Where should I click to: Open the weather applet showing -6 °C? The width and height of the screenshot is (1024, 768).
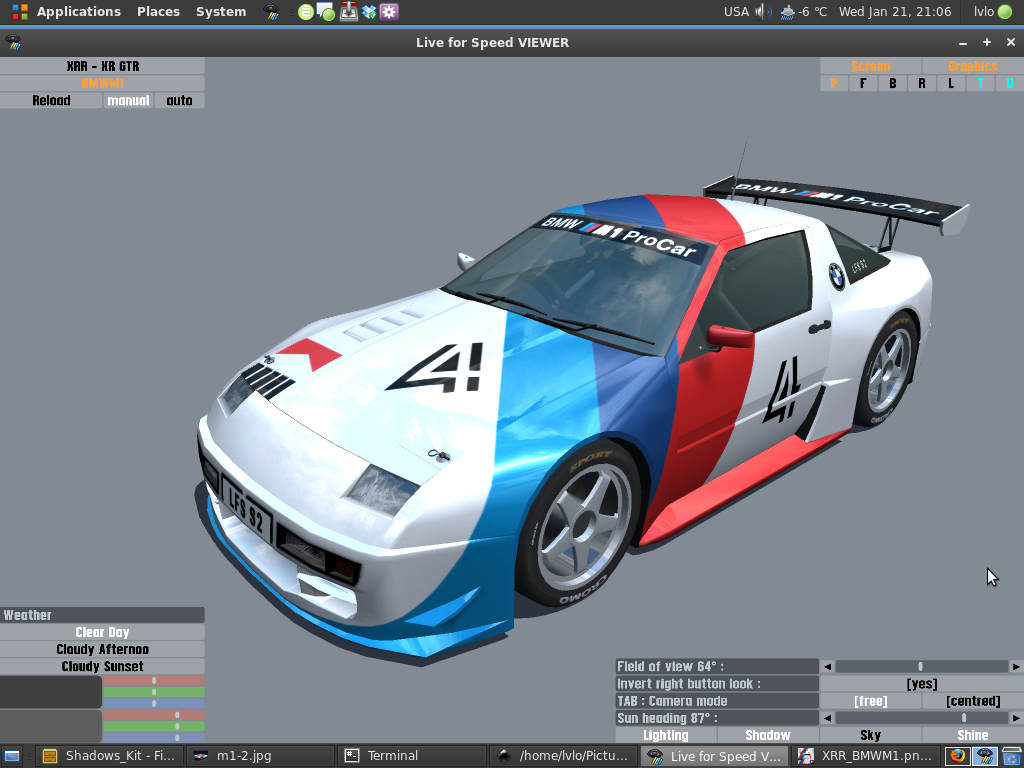click(x=803, y=12)
